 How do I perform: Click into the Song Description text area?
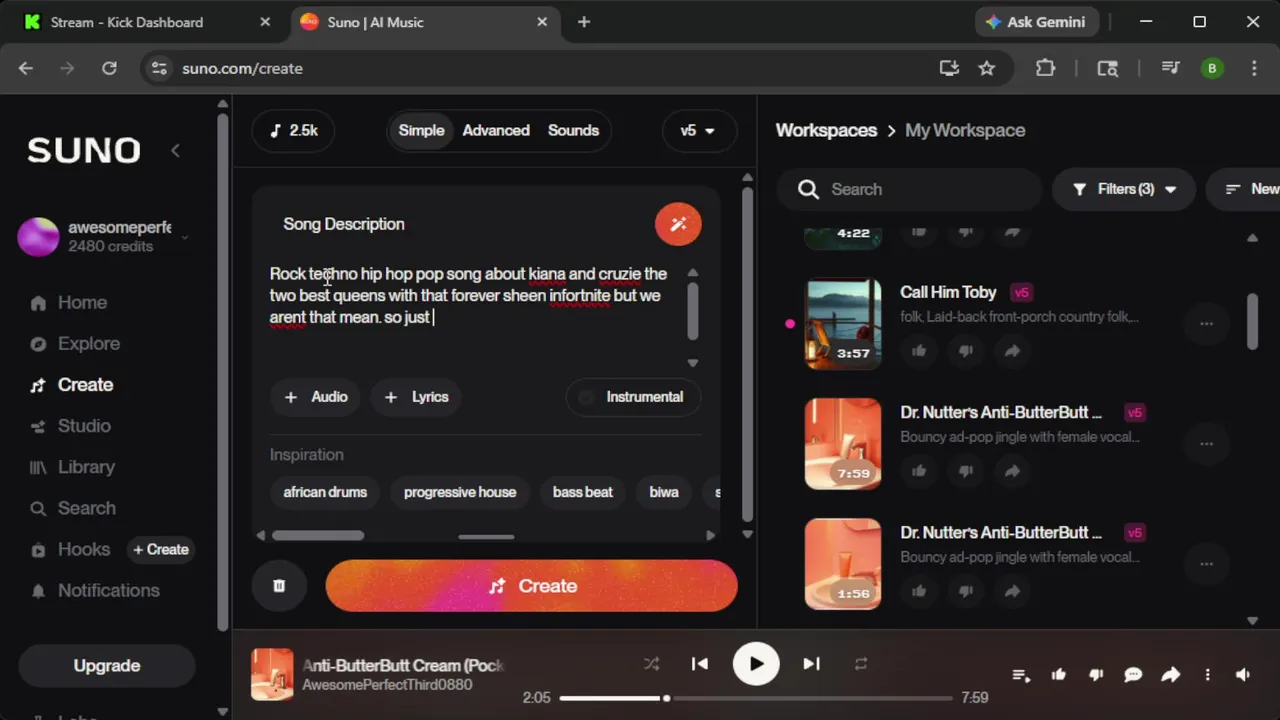click(x=475, y=315)
